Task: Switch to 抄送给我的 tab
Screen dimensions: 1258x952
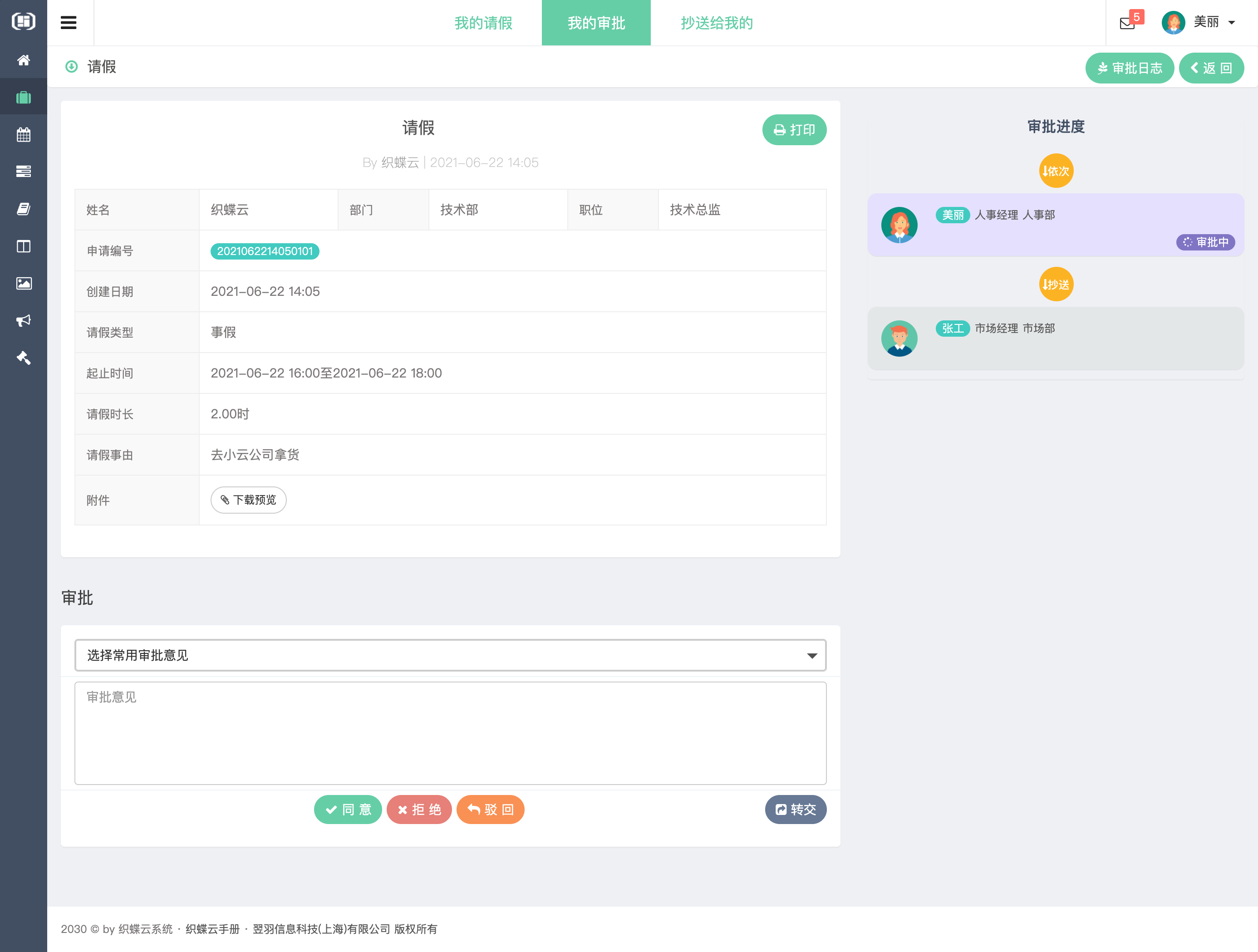Action: tap(716, 23)
